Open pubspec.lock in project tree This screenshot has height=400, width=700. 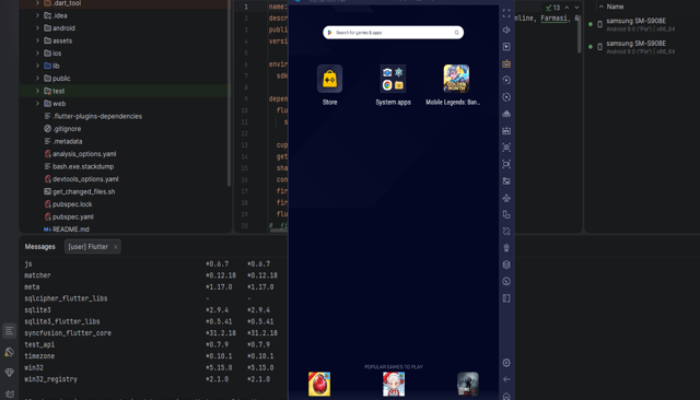tap(72, 204)
